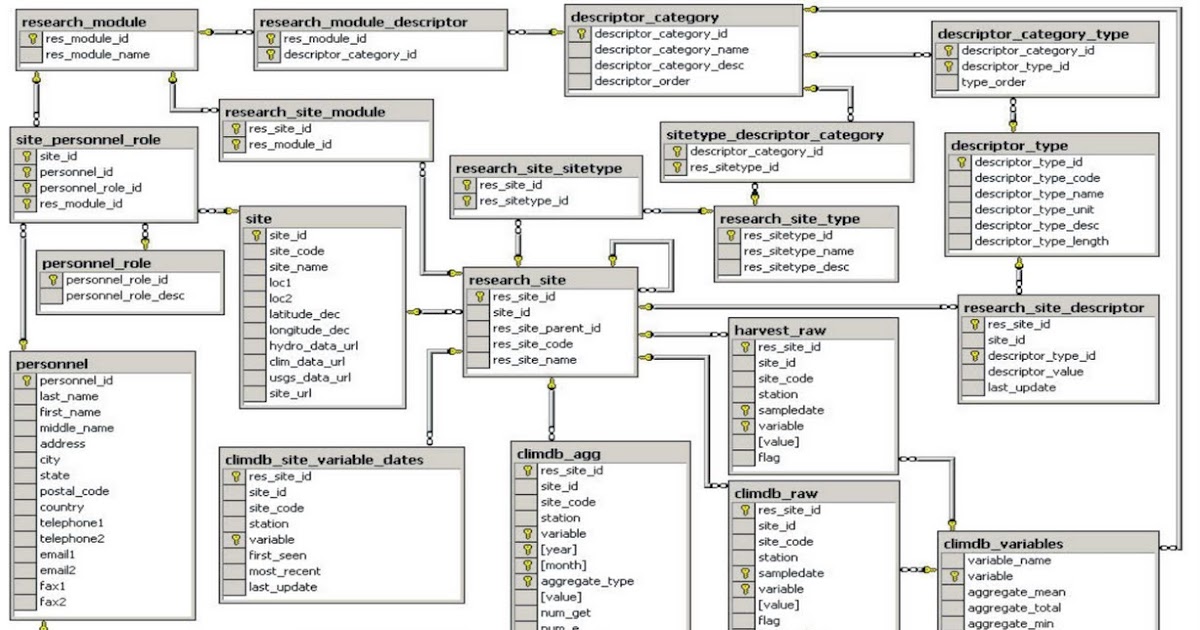The height and width of the screenshot is (630, 1200).
Task: Click the key icon beside sampledate in climdb_raw
Action: click(x=743, y=573)
